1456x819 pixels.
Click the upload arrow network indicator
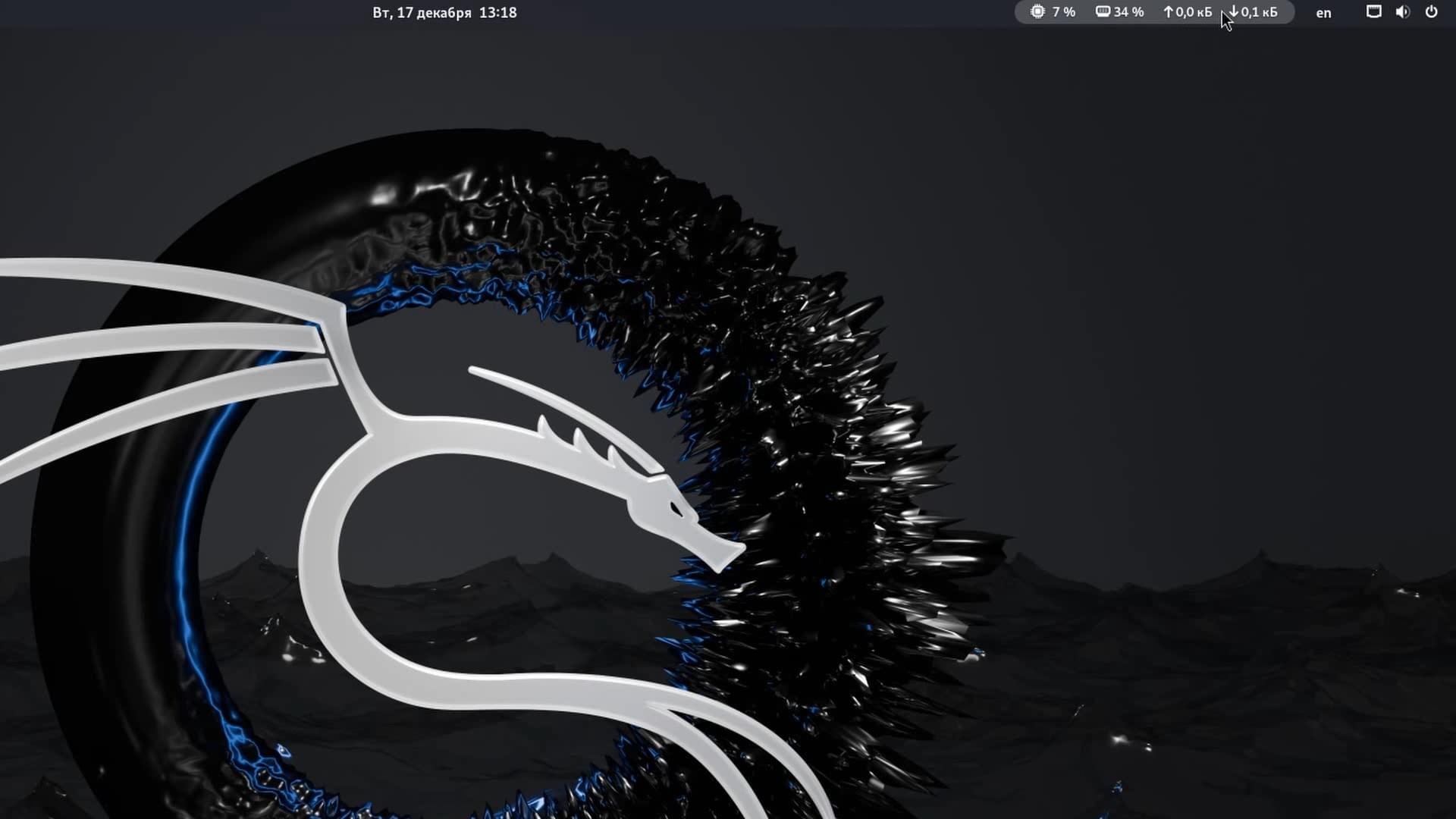point(1168,12)
